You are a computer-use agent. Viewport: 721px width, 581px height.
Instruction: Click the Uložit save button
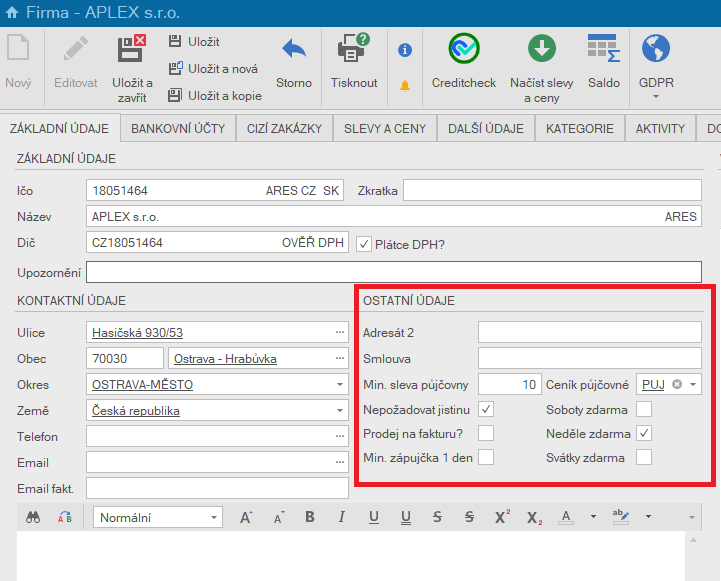(194, 41)
